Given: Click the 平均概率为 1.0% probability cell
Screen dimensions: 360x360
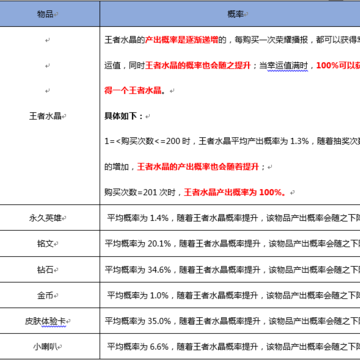Looking at the screenshot, I should (230, 295).
